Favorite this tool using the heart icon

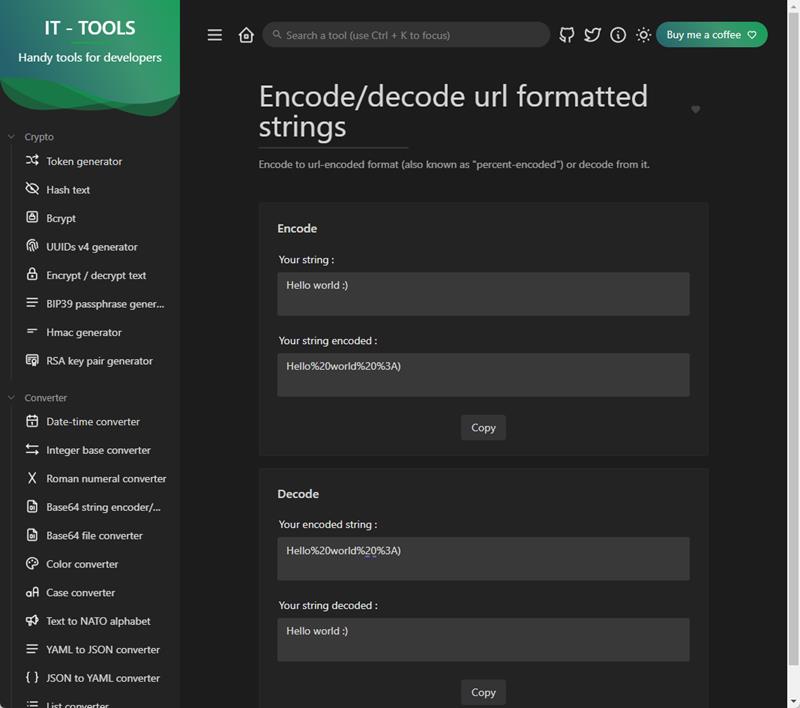[696, 110]
